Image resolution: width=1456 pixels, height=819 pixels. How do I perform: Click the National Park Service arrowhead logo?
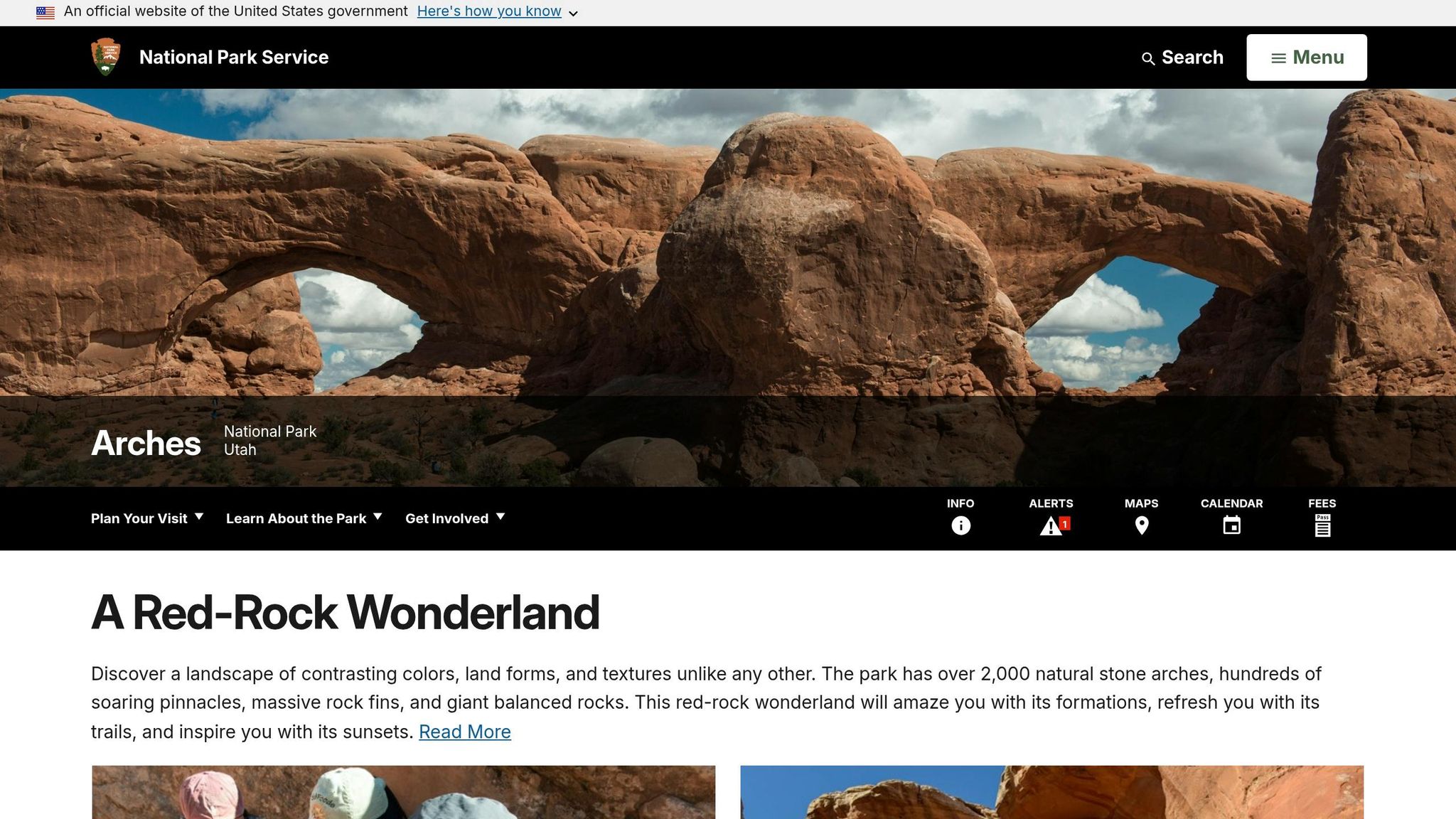[x=106, y=57]
